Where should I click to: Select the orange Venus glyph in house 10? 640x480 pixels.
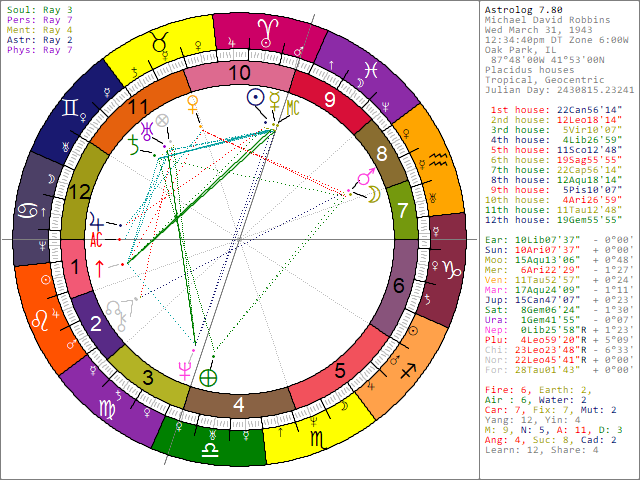(x=194, y=102)
